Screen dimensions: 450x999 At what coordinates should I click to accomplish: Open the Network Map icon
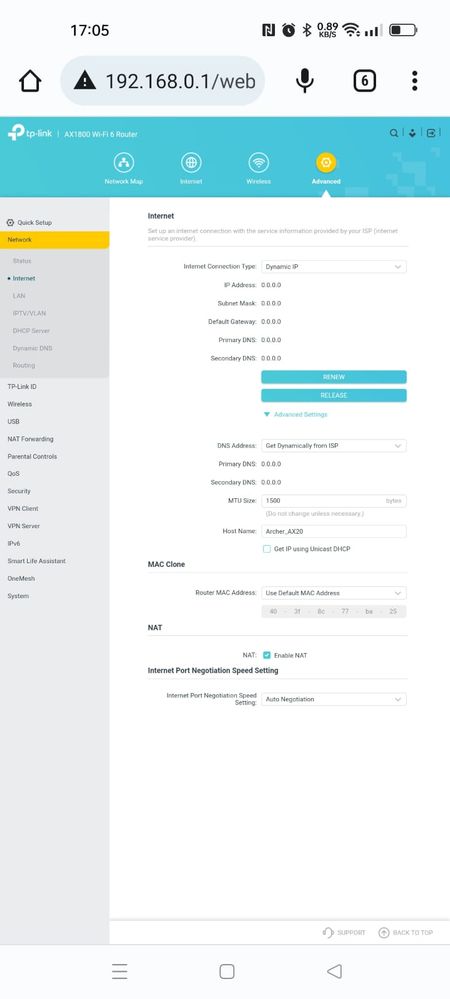[x=124, y=162]
